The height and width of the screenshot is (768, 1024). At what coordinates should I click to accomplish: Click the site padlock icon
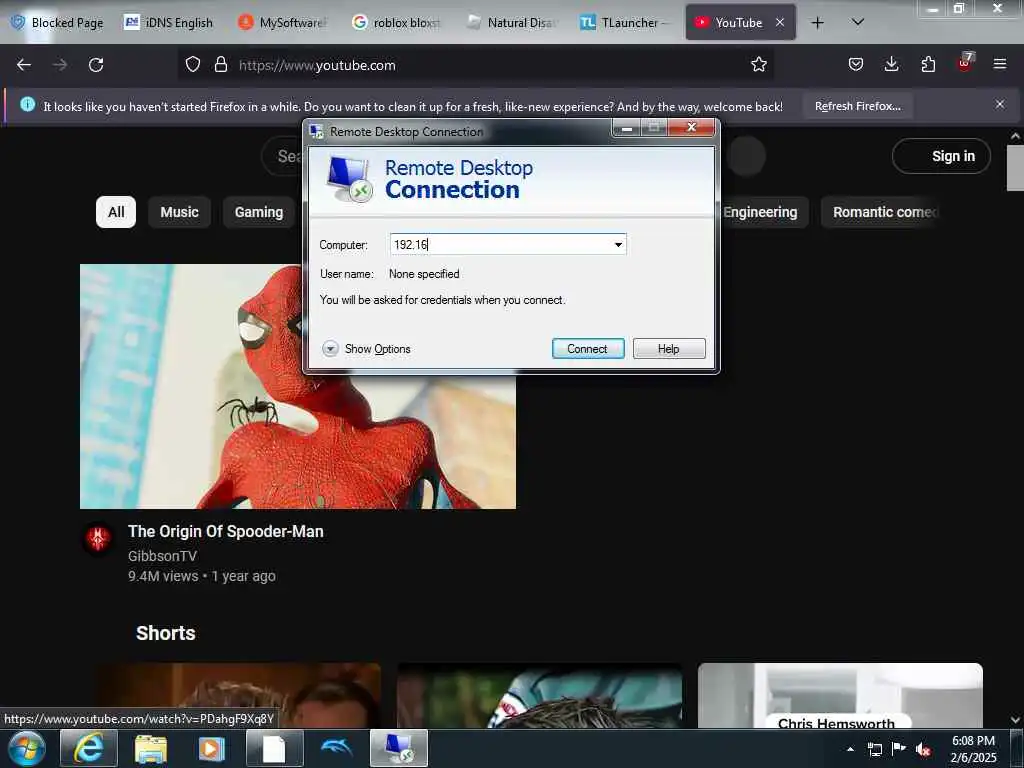(x=221, y=65)
